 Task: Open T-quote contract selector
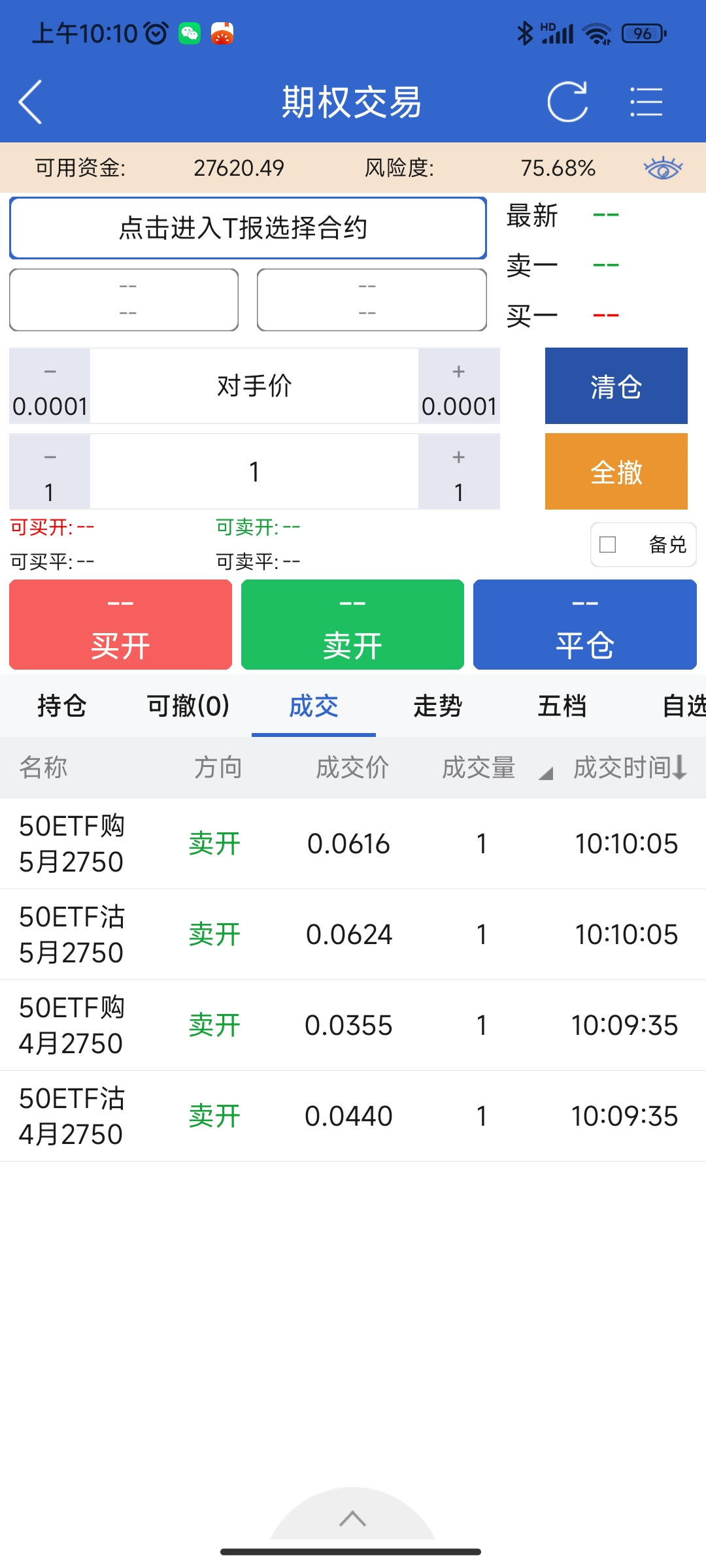tap(248, 228)
